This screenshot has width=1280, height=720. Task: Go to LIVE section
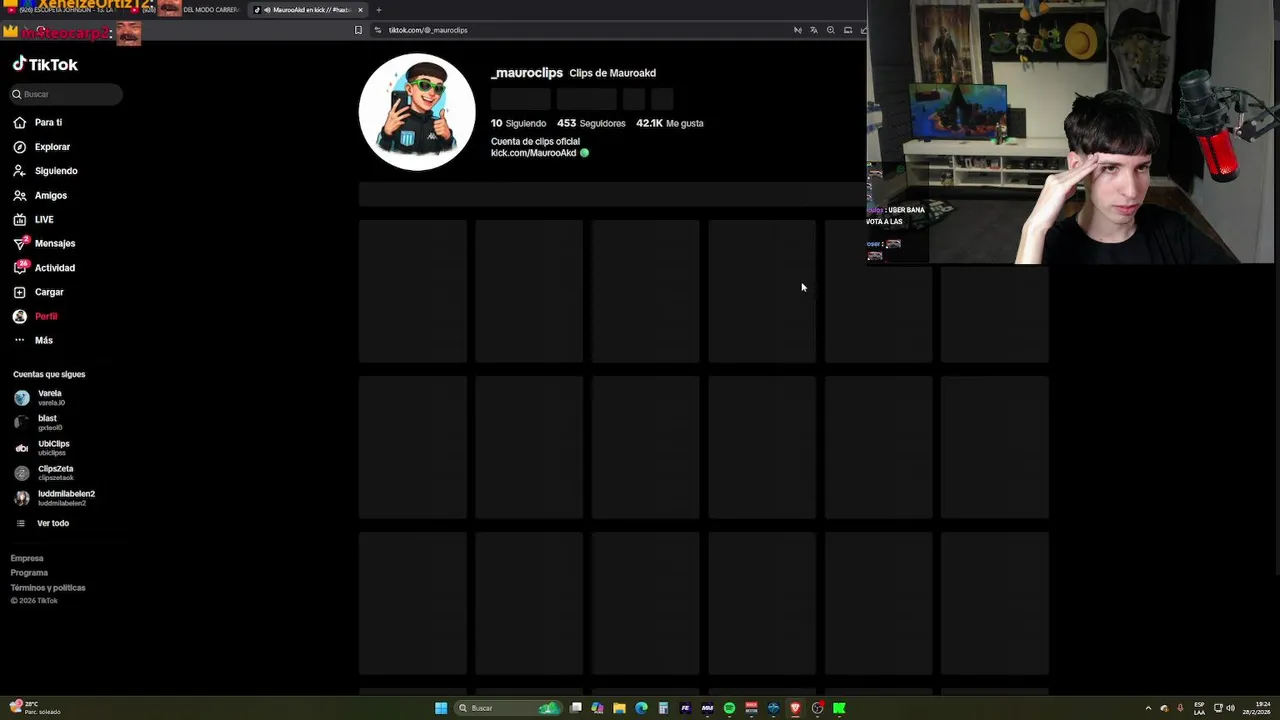[33, 219]
